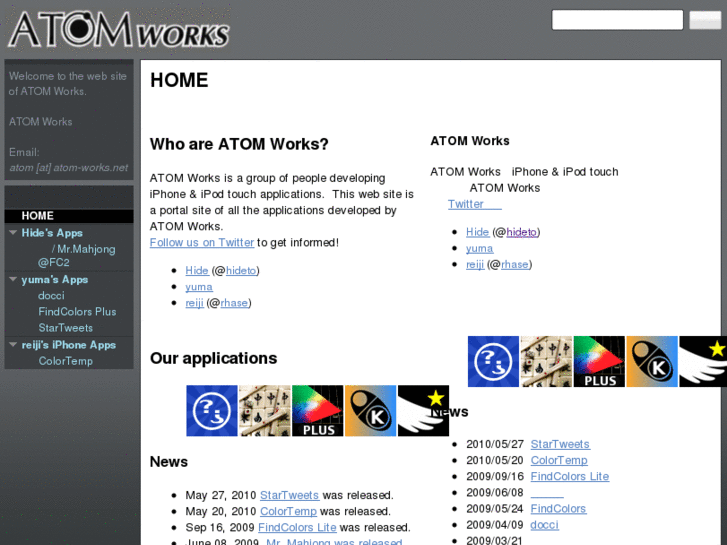Open the docci icon in the left application row
This screenshot has height=545, width=727.
[x=212, y=410]
